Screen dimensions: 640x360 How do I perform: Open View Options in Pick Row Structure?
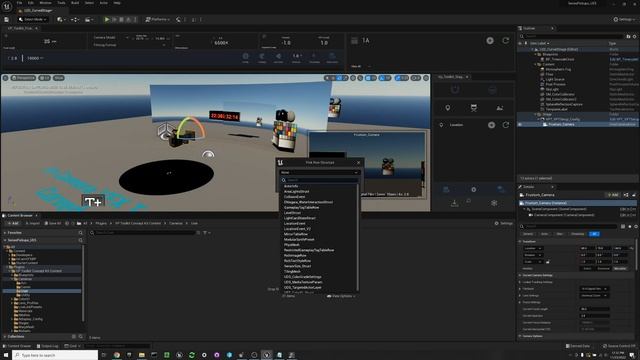341,296
